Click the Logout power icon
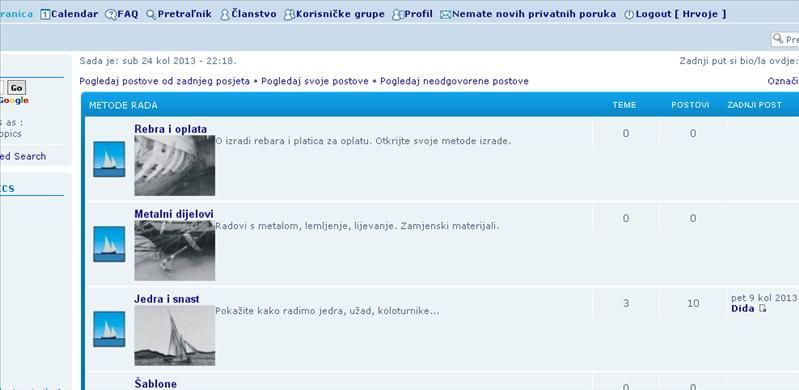This screenshot has height=390, width=799. (x=629, y=15)
